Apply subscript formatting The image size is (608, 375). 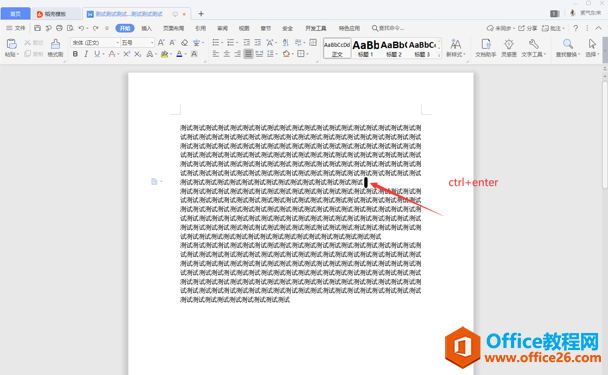click(x=137, y=54)
